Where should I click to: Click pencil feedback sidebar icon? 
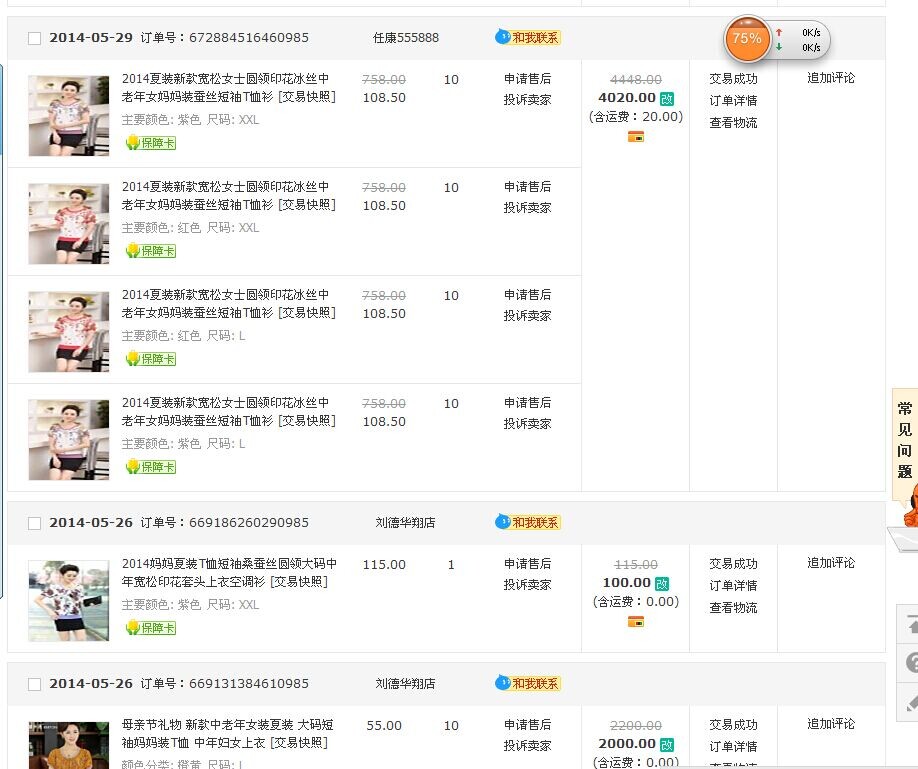tap(910, 702)
